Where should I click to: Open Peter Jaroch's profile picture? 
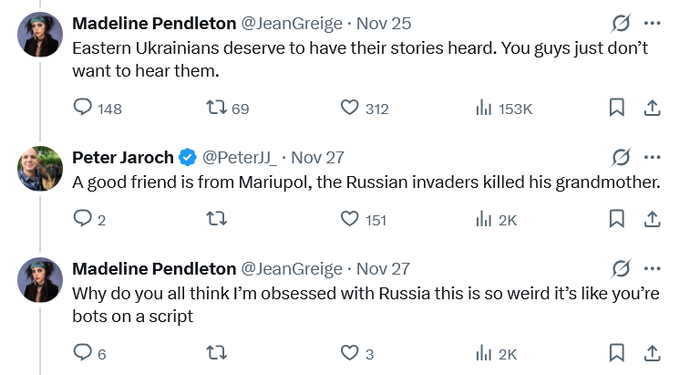click(40, 169)
